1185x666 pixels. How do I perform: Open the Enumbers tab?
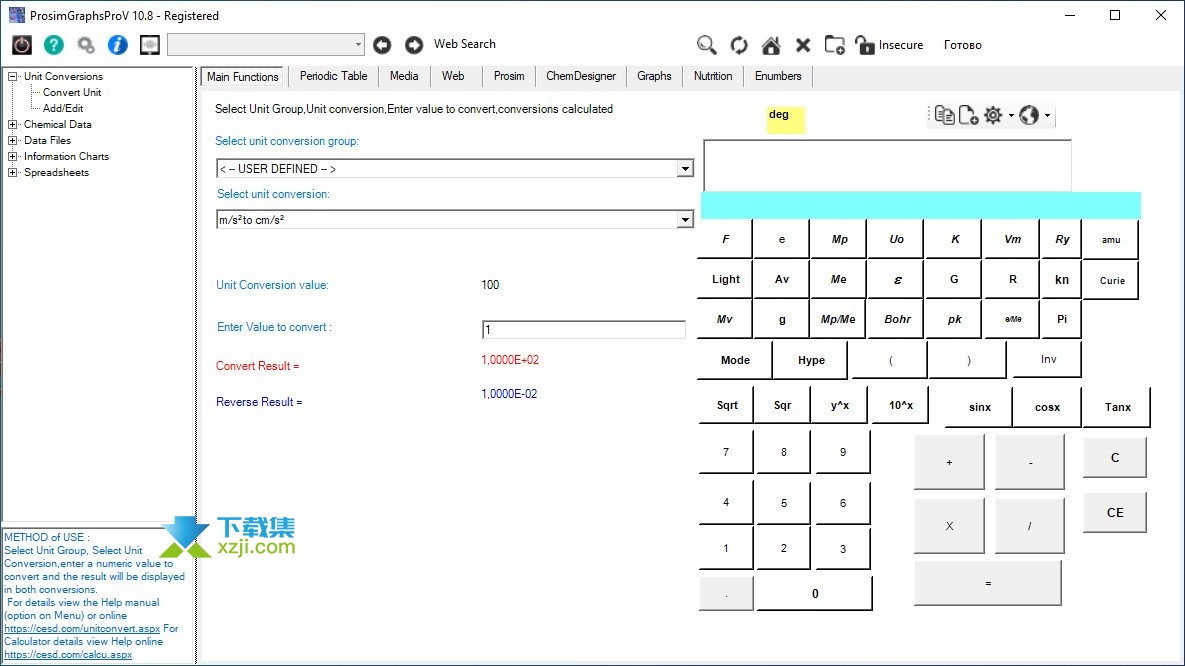[x=778, y=76]
